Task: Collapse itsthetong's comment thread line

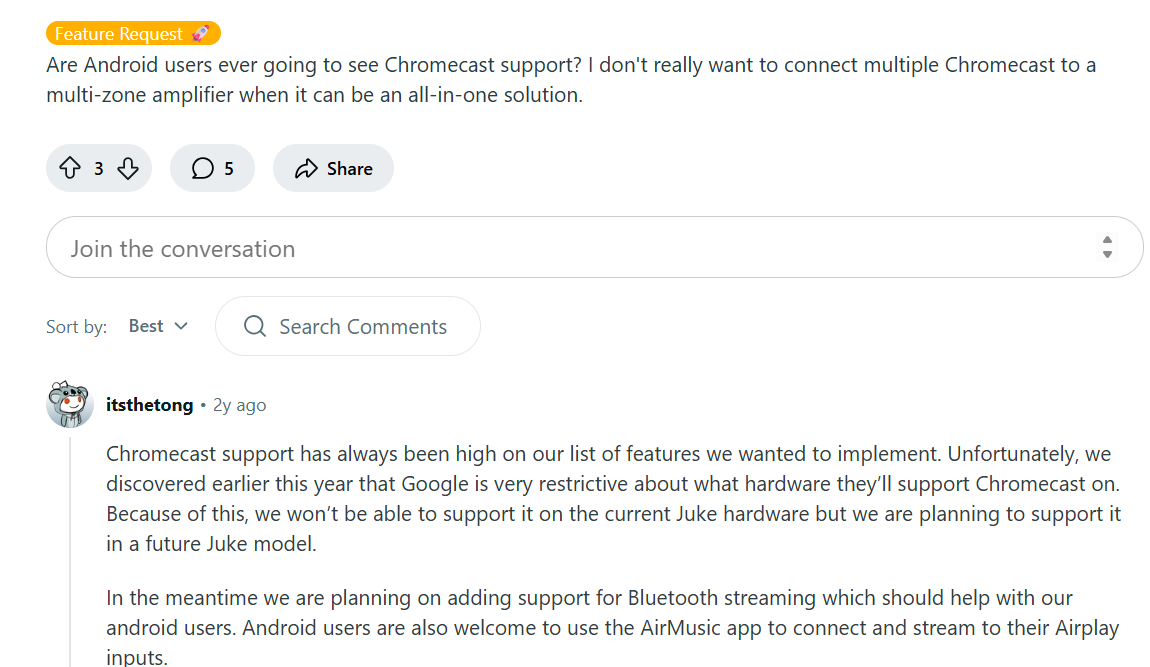Action: (x=70, y=550)
